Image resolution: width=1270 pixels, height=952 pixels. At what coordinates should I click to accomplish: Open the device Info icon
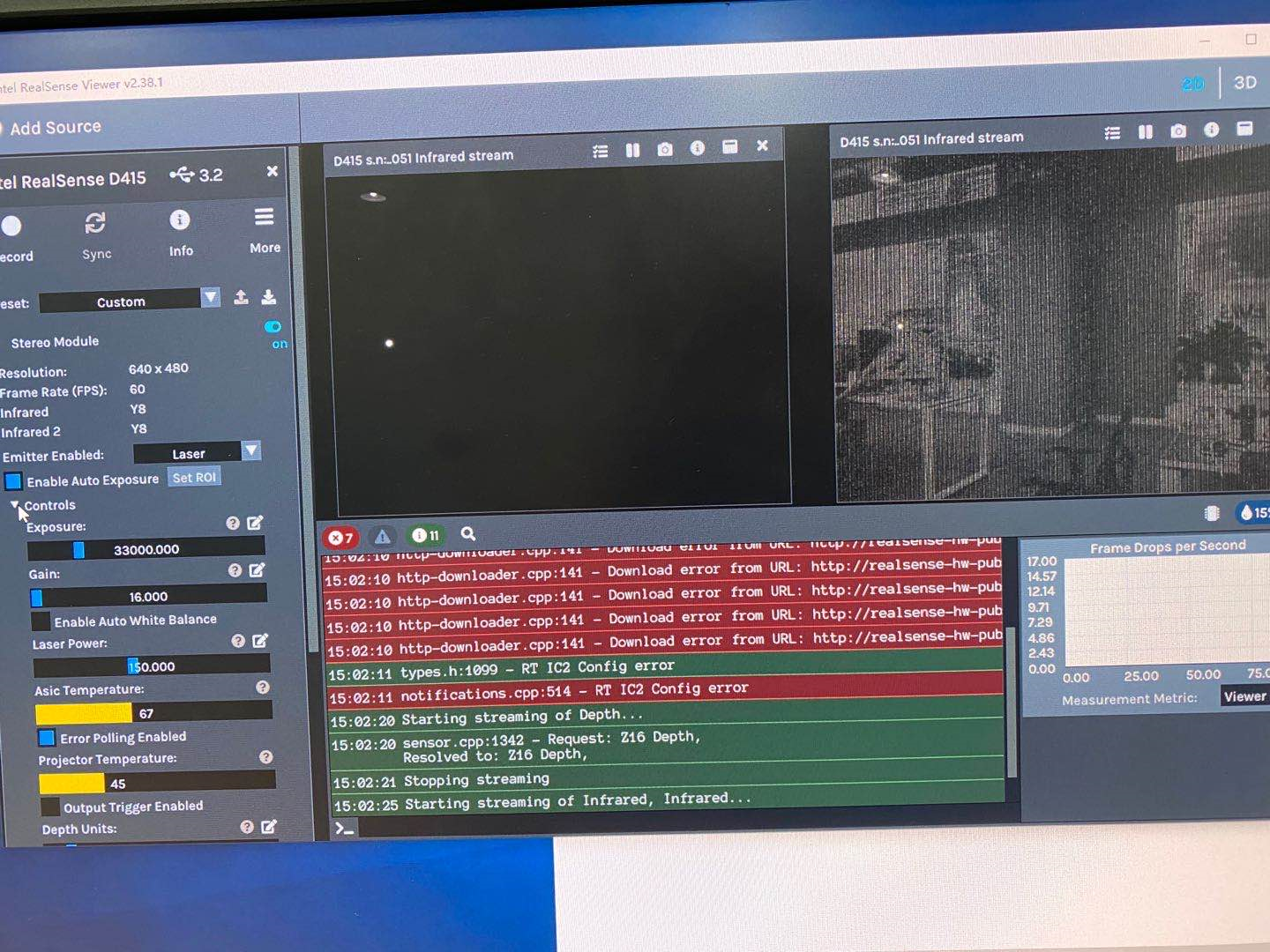[179, 220]
